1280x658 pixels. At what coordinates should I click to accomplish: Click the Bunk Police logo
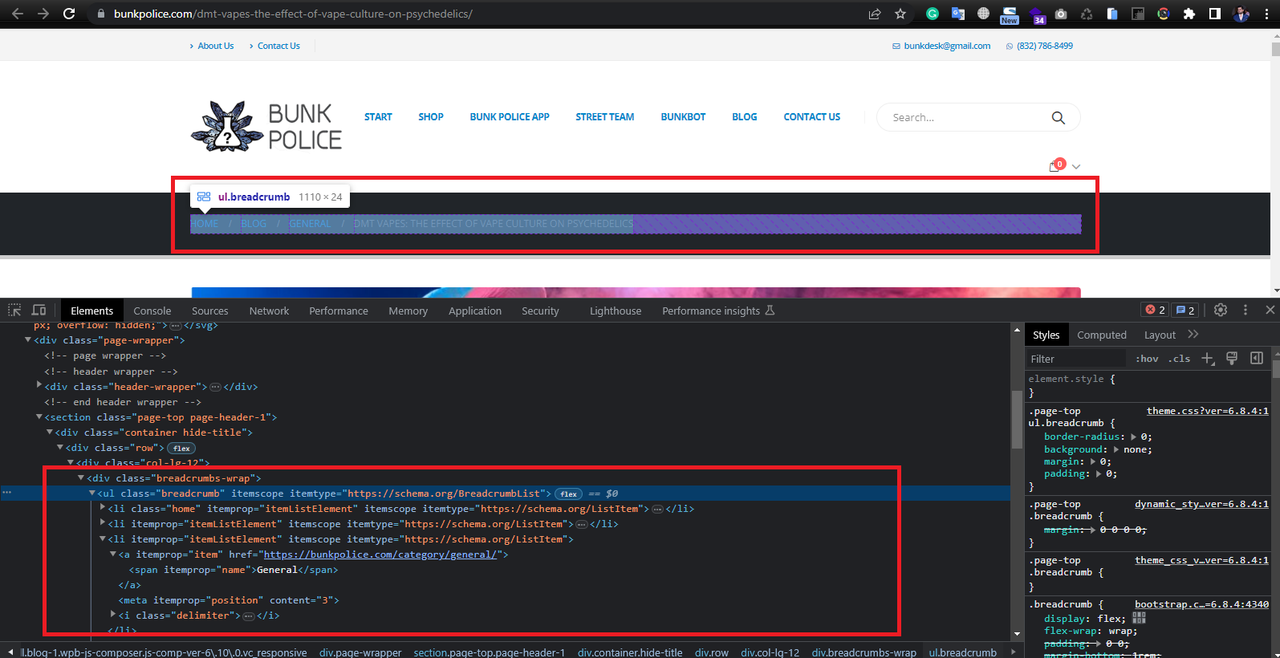point(266,127)
